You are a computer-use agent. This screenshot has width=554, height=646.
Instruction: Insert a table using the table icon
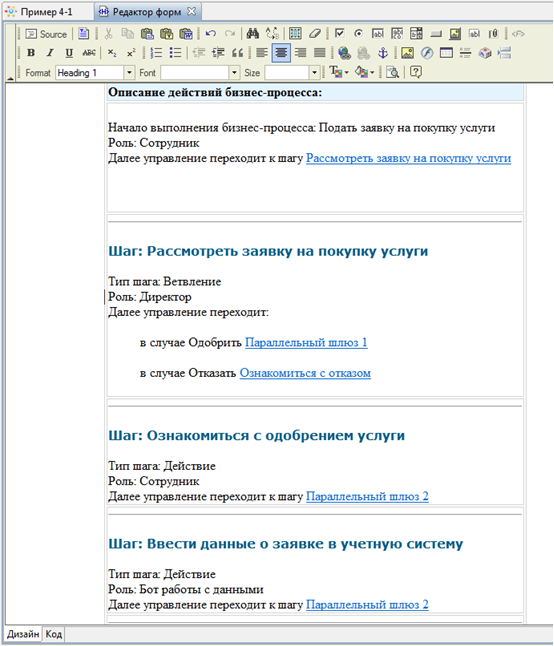click(446, 53)
